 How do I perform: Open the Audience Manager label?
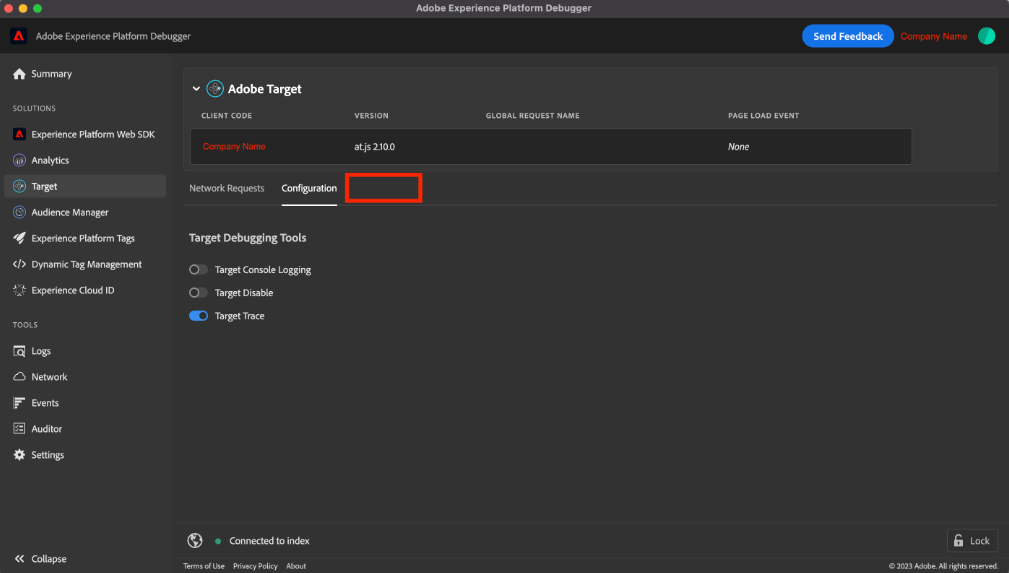tap(70, 212)
